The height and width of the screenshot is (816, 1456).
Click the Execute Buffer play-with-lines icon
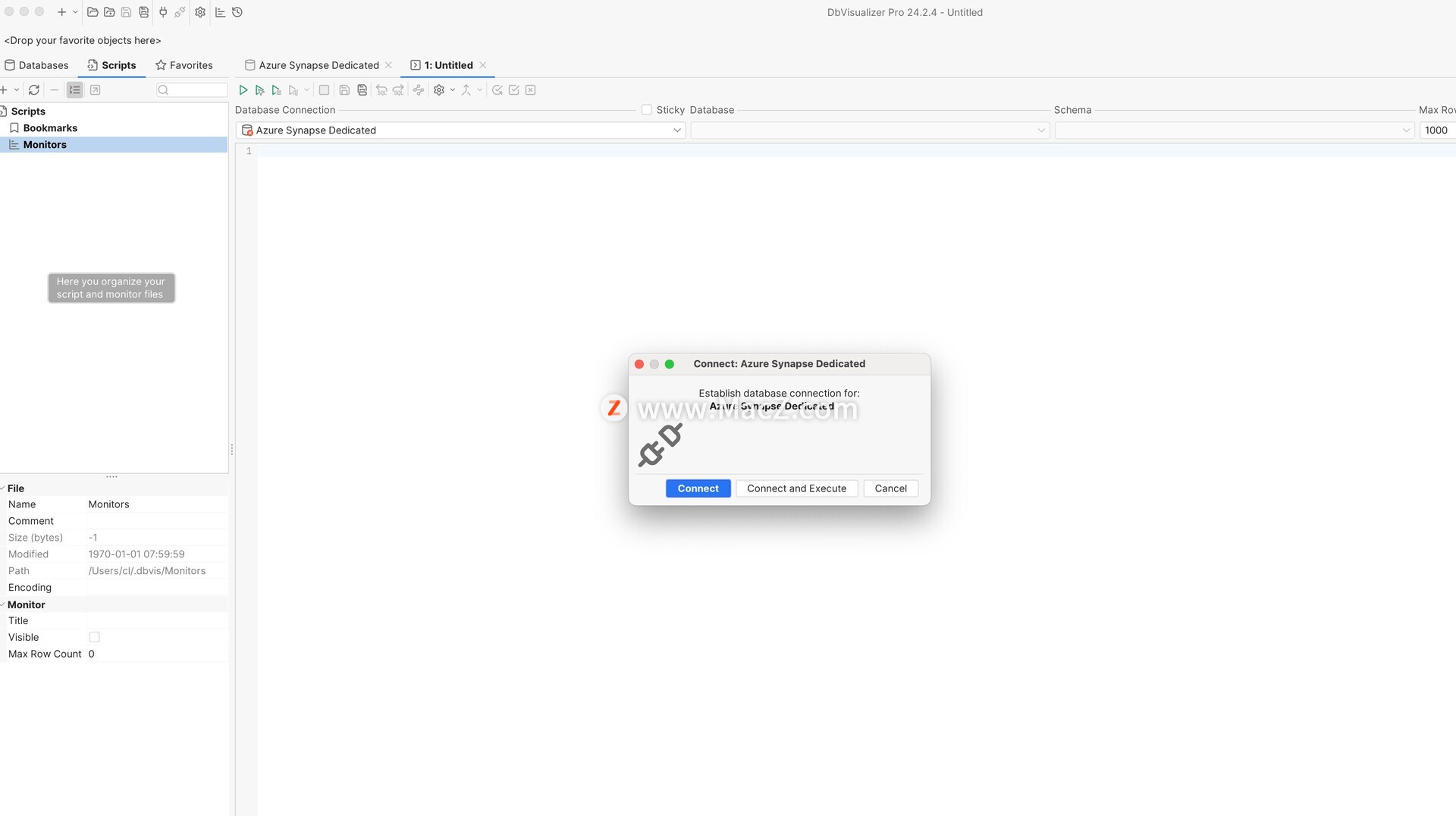277,90
